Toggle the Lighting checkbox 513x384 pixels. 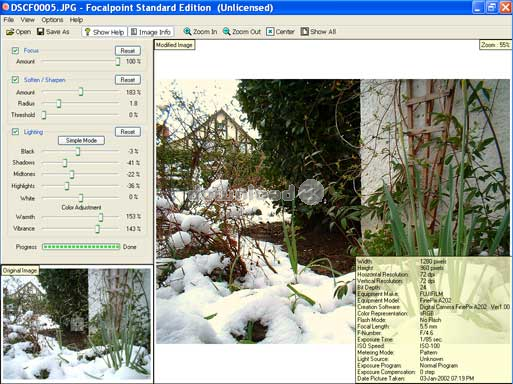pos(15,132)
